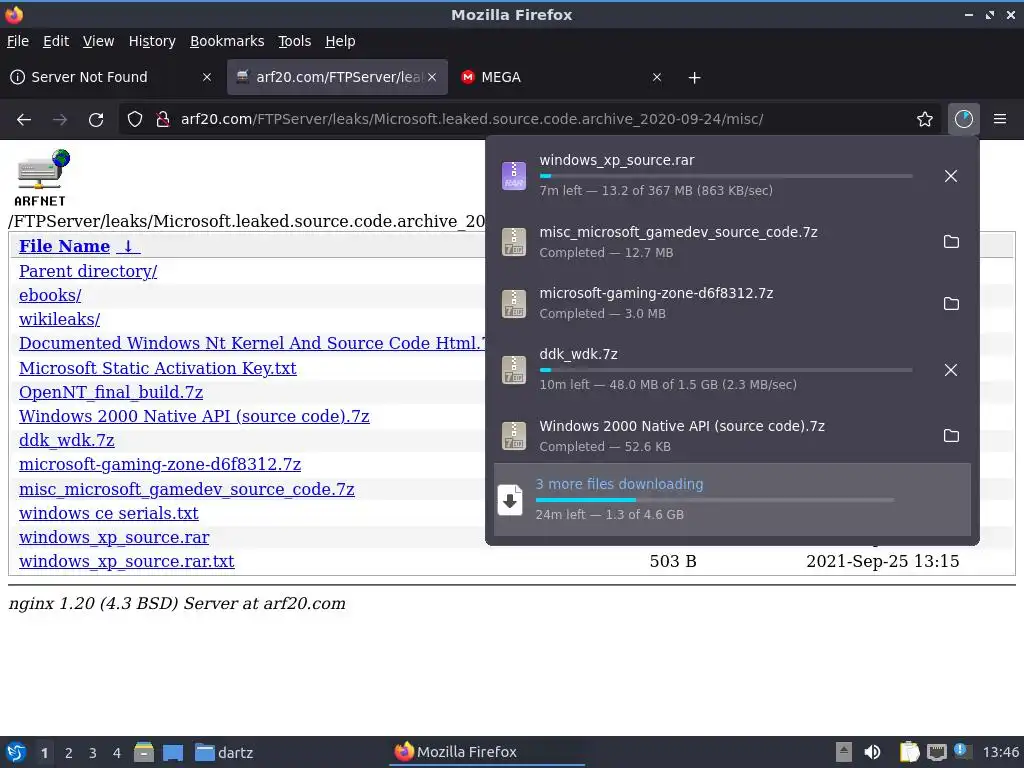1024x768 pixels.
Task: Open the Tools menu
Action: click(295, 41)
